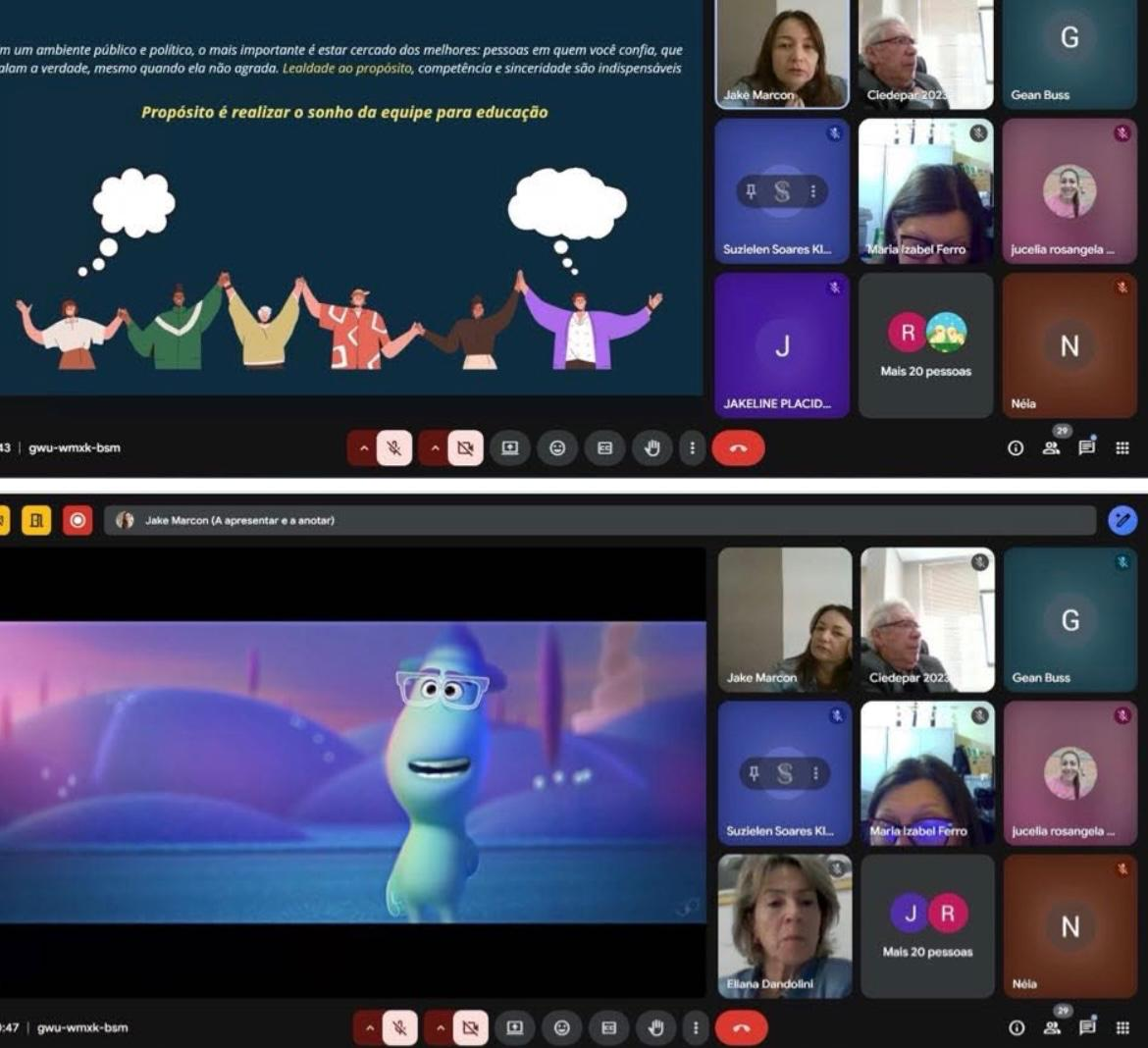Click Mais 20 pessoas in the upper call

(925, 345)
